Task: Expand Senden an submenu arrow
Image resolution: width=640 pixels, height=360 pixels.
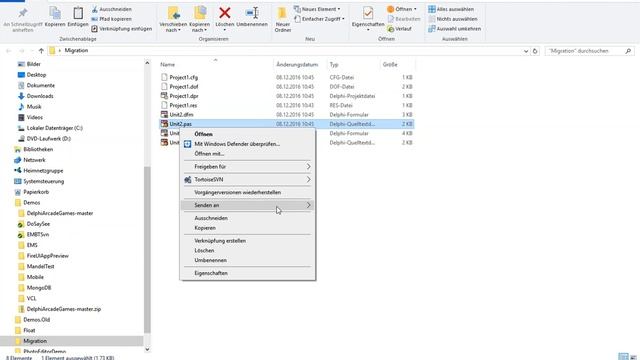Action: 309,205
